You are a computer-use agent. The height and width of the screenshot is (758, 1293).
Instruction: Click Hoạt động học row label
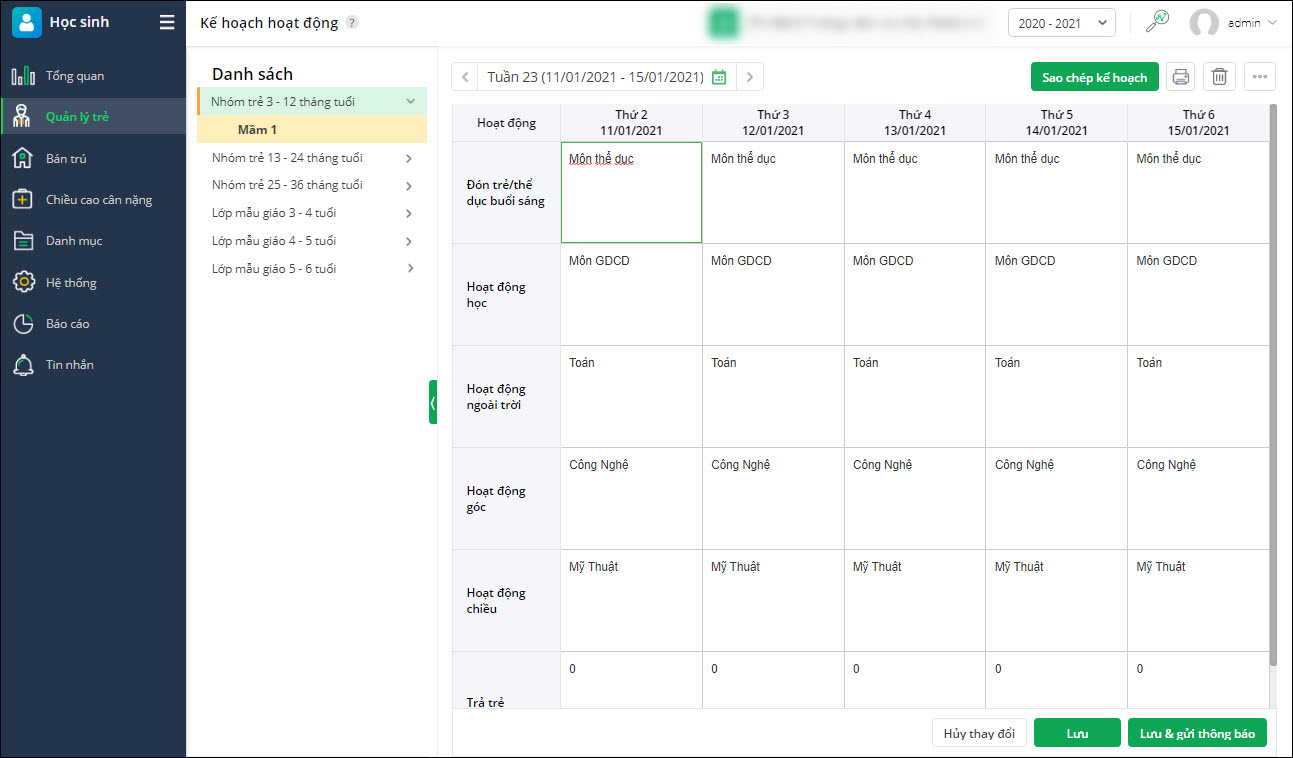point(506,295)
